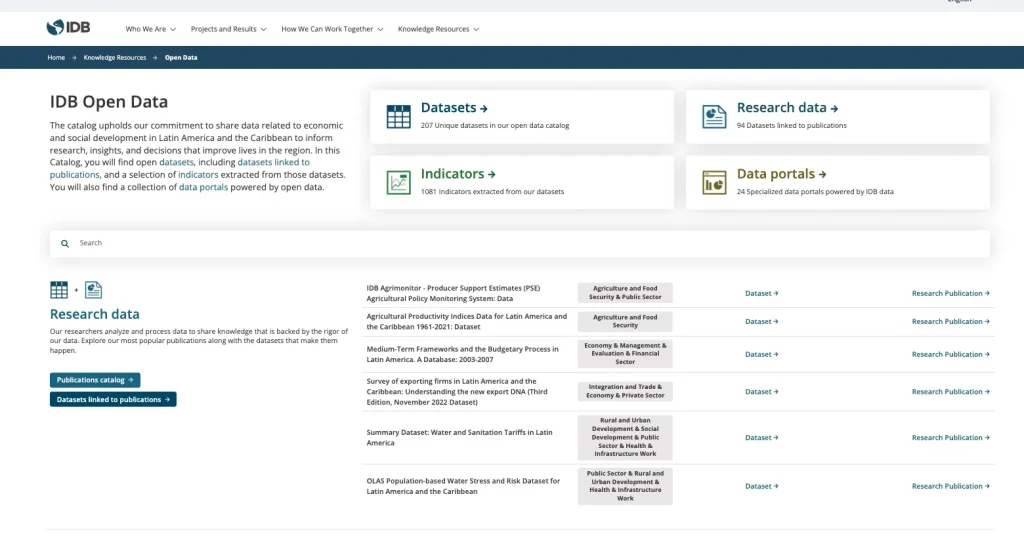Open Research Publication for Agricultural Productivity Indices
Image resolution: width=1024 pixels, height=551 pixels.
coord(950,322)
